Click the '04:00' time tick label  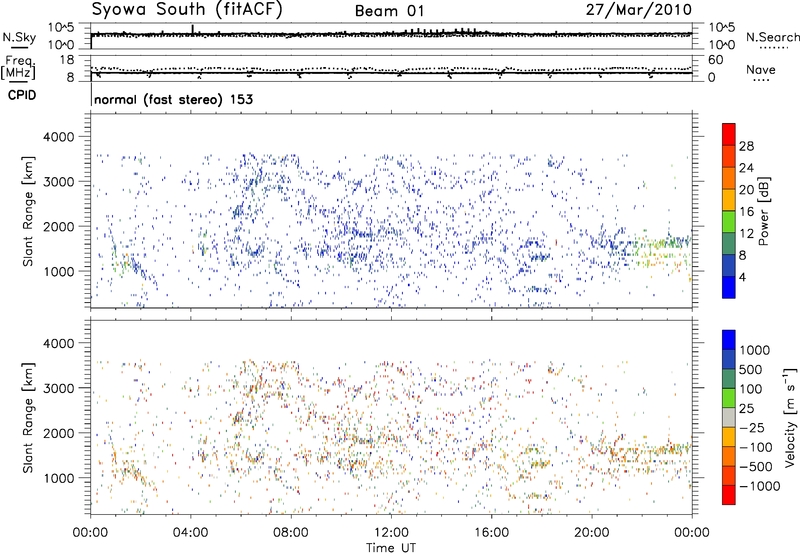pos(190,533)
